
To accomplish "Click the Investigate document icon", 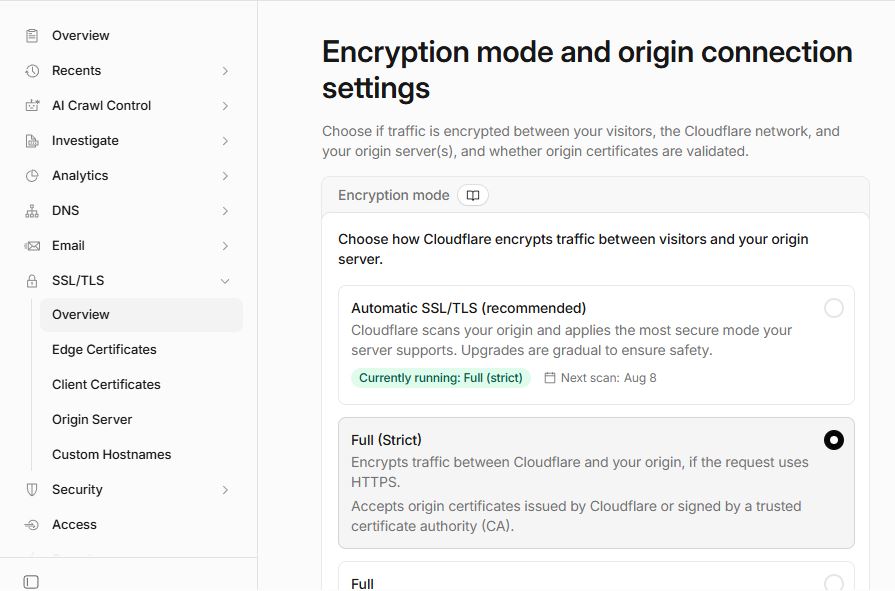I will [x=32, y=141].
